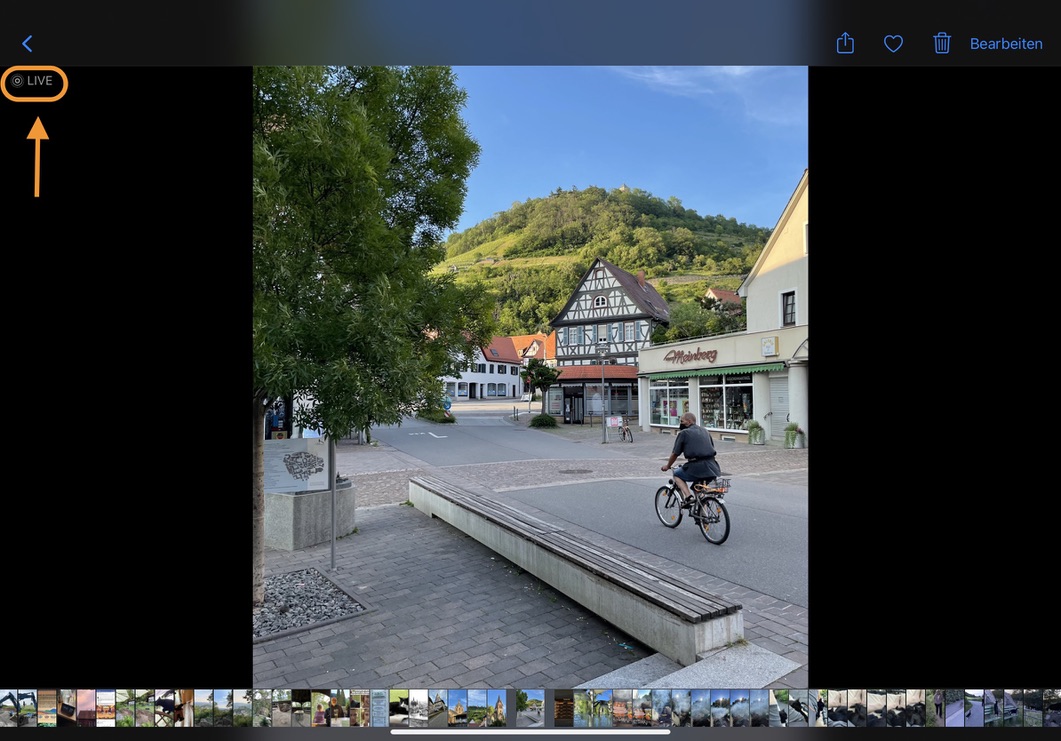Select the enlarged current thumbnail in filmstrip

530,707
